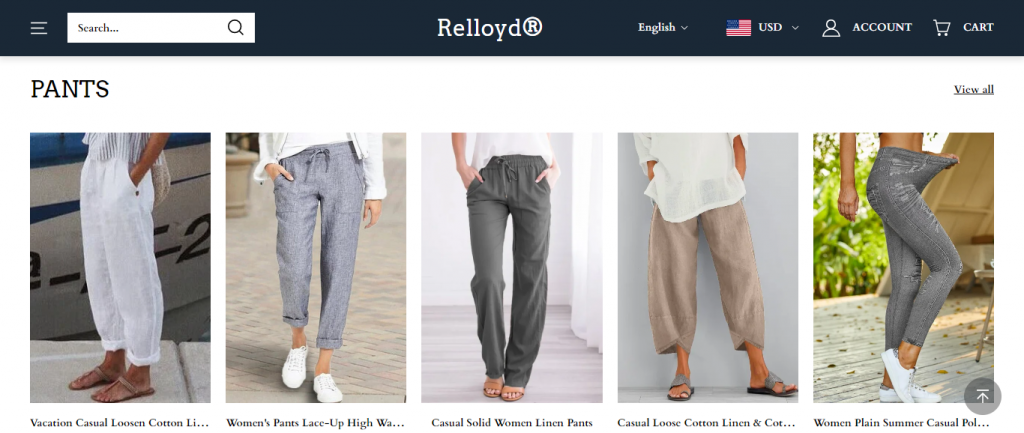
Task: Click the magnifying glass search icon
Action: click(235, 27)
